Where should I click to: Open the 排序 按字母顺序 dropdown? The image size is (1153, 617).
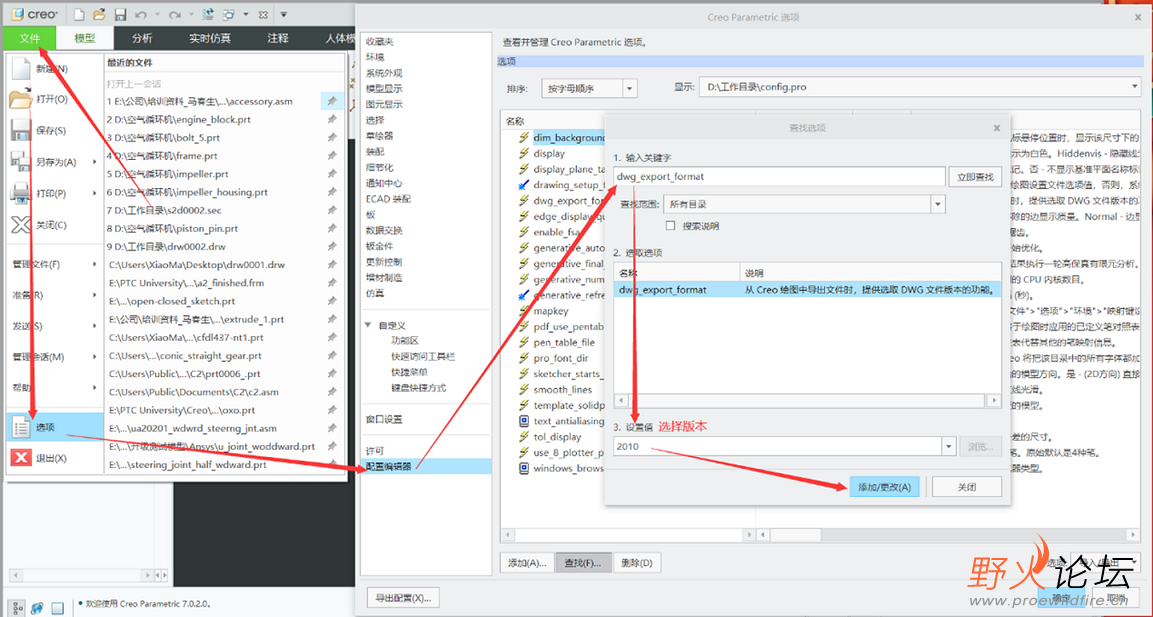[x=629, y=88]
